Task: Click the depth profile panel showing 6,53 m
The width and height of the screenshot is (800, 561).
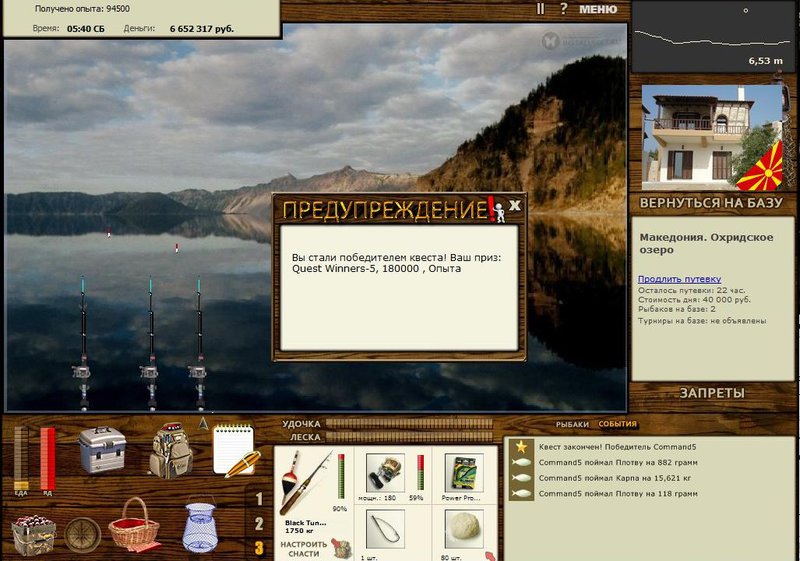Action: coord(713,36)
